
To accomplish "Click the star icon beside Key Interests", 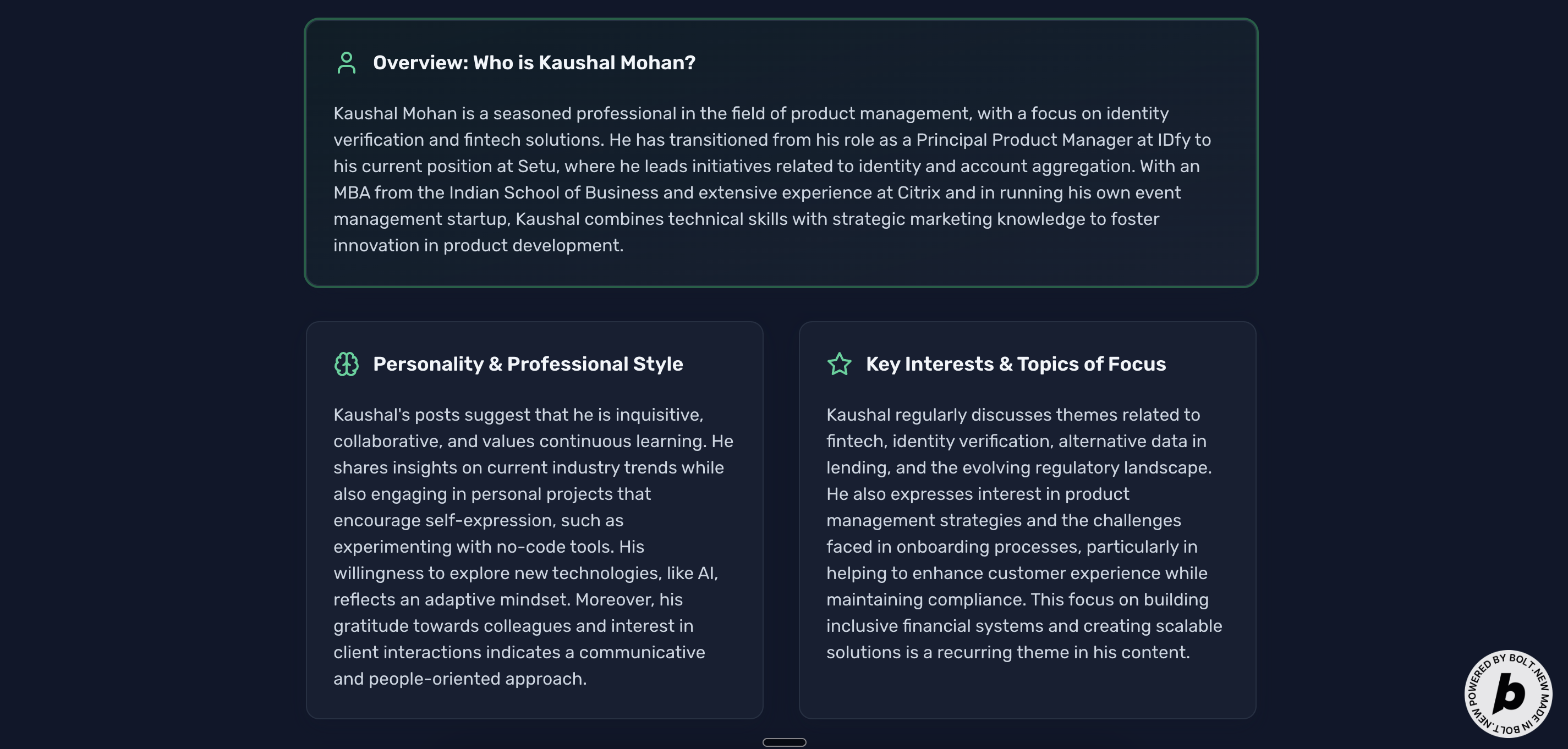I will coord(840,364).
